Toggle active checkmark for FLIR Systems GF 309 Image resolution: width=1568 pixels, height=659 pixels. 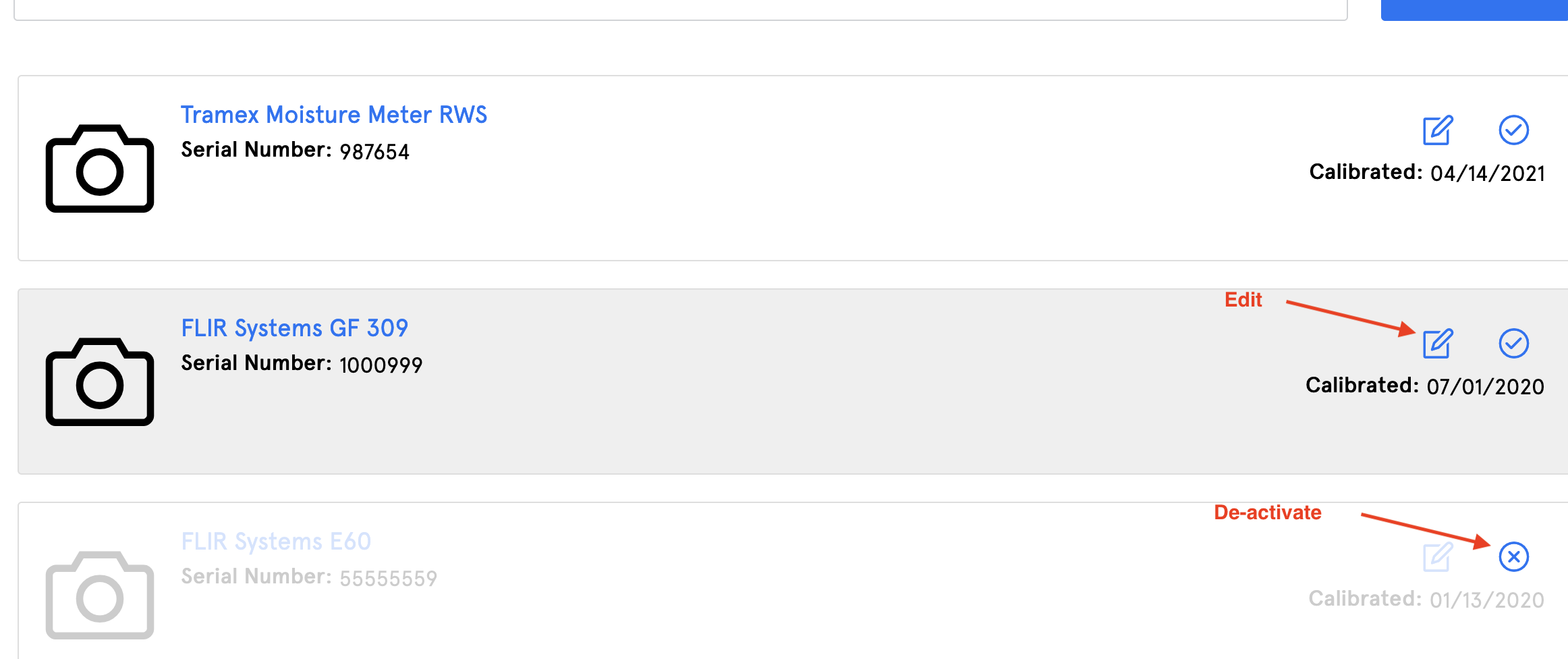pos(1513,344)
